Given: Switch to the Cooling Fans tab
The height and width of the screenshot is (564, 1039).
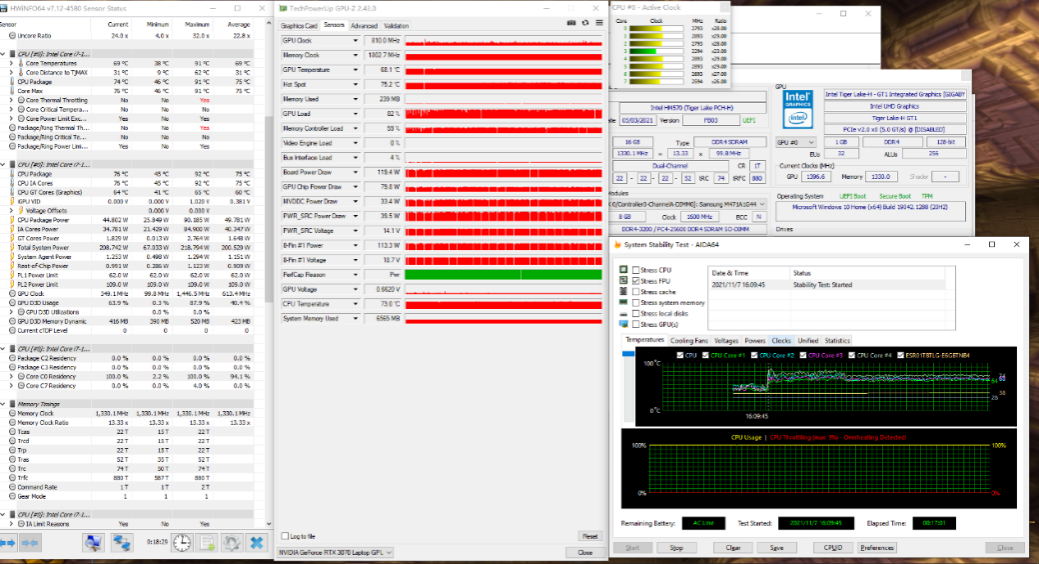Looking at the screenshot, I should point(688,340).
